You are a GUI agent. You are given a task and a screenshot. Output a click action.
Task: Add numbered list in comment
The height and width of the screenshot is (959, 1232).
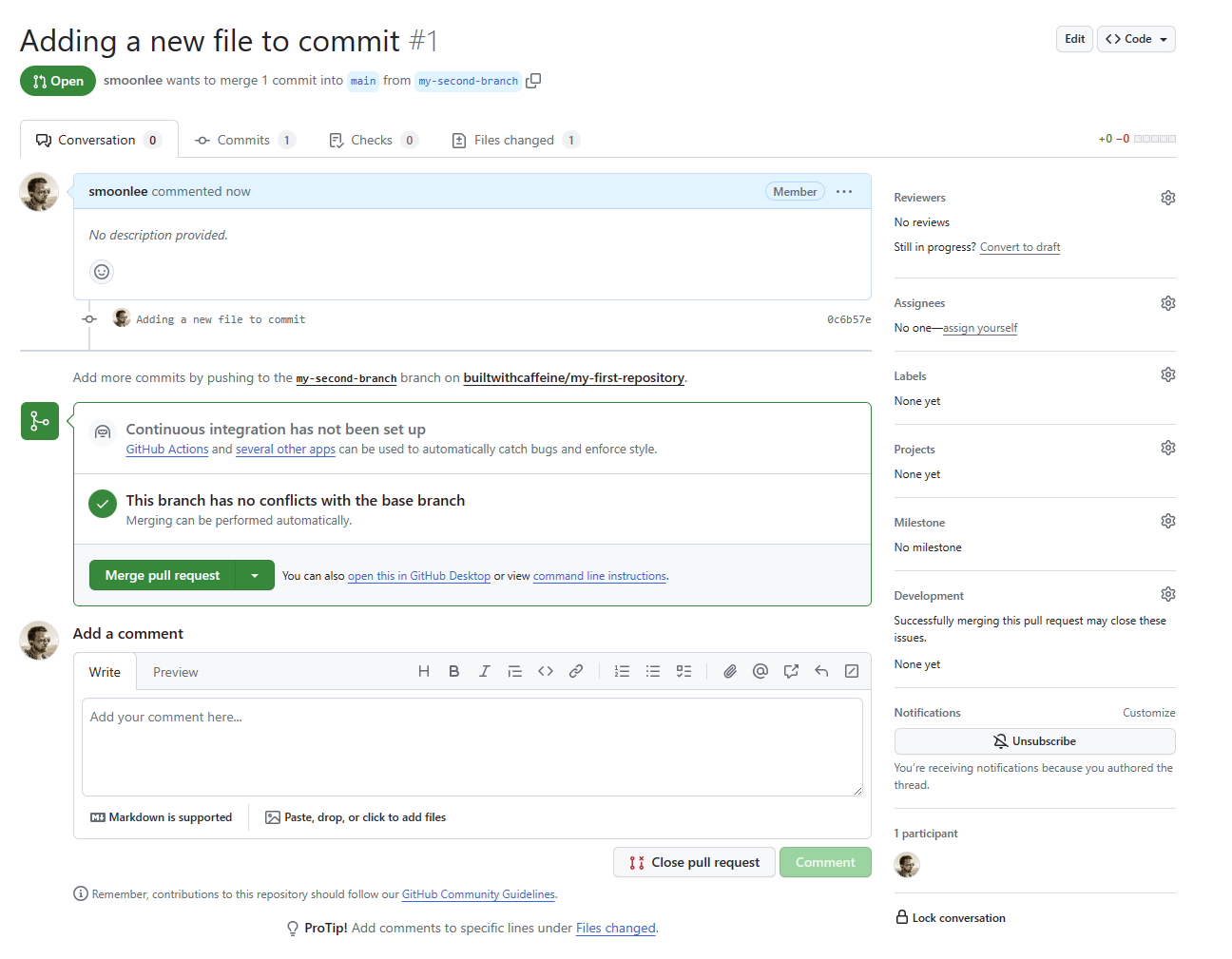622,672
